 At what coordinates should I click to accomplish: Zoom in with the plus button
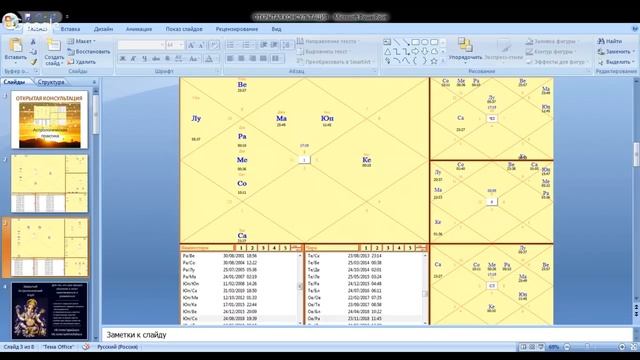tap(622, 347)
